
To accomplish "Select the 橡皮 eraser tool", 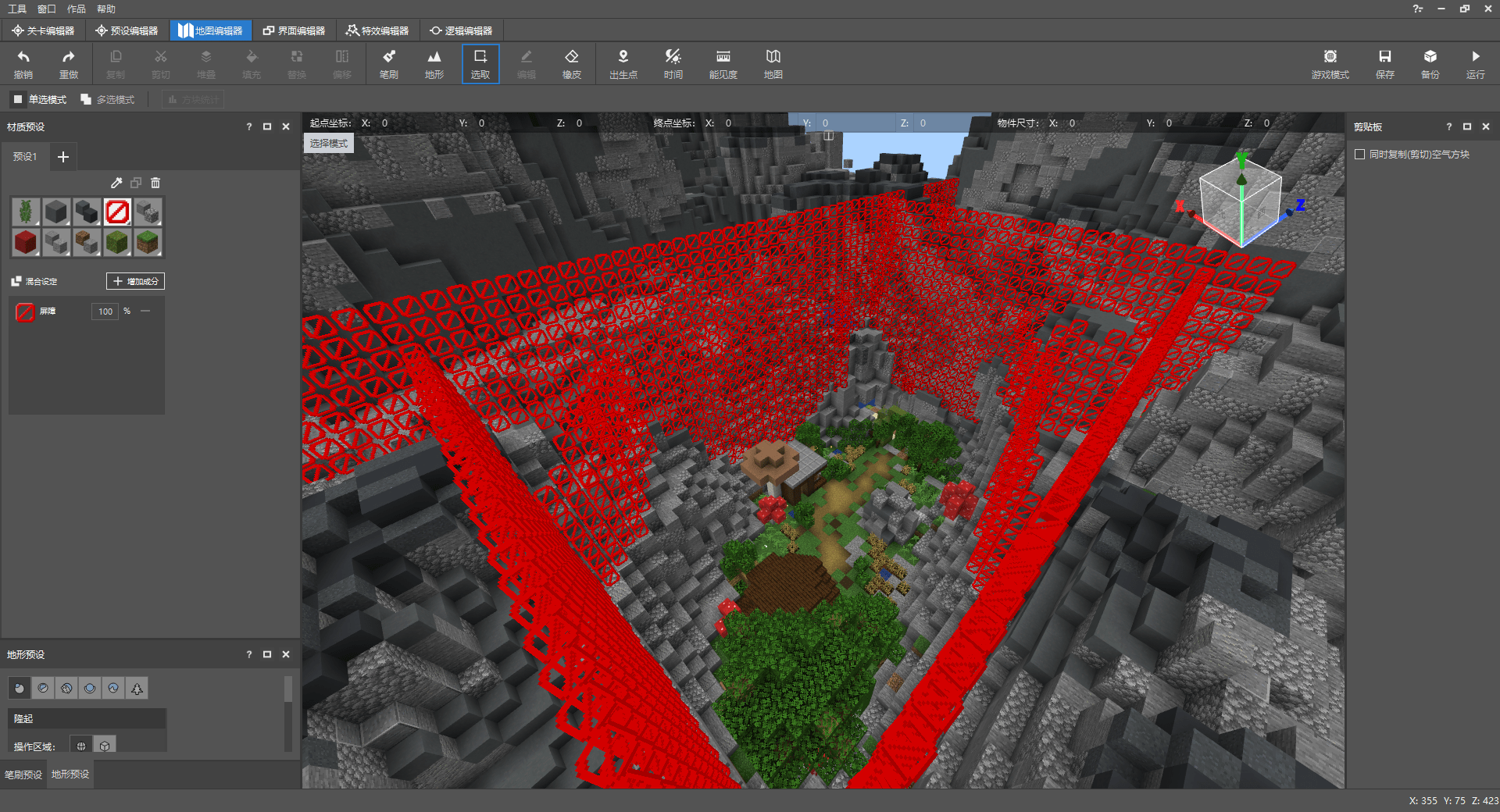I will click(x=572, y=64).
